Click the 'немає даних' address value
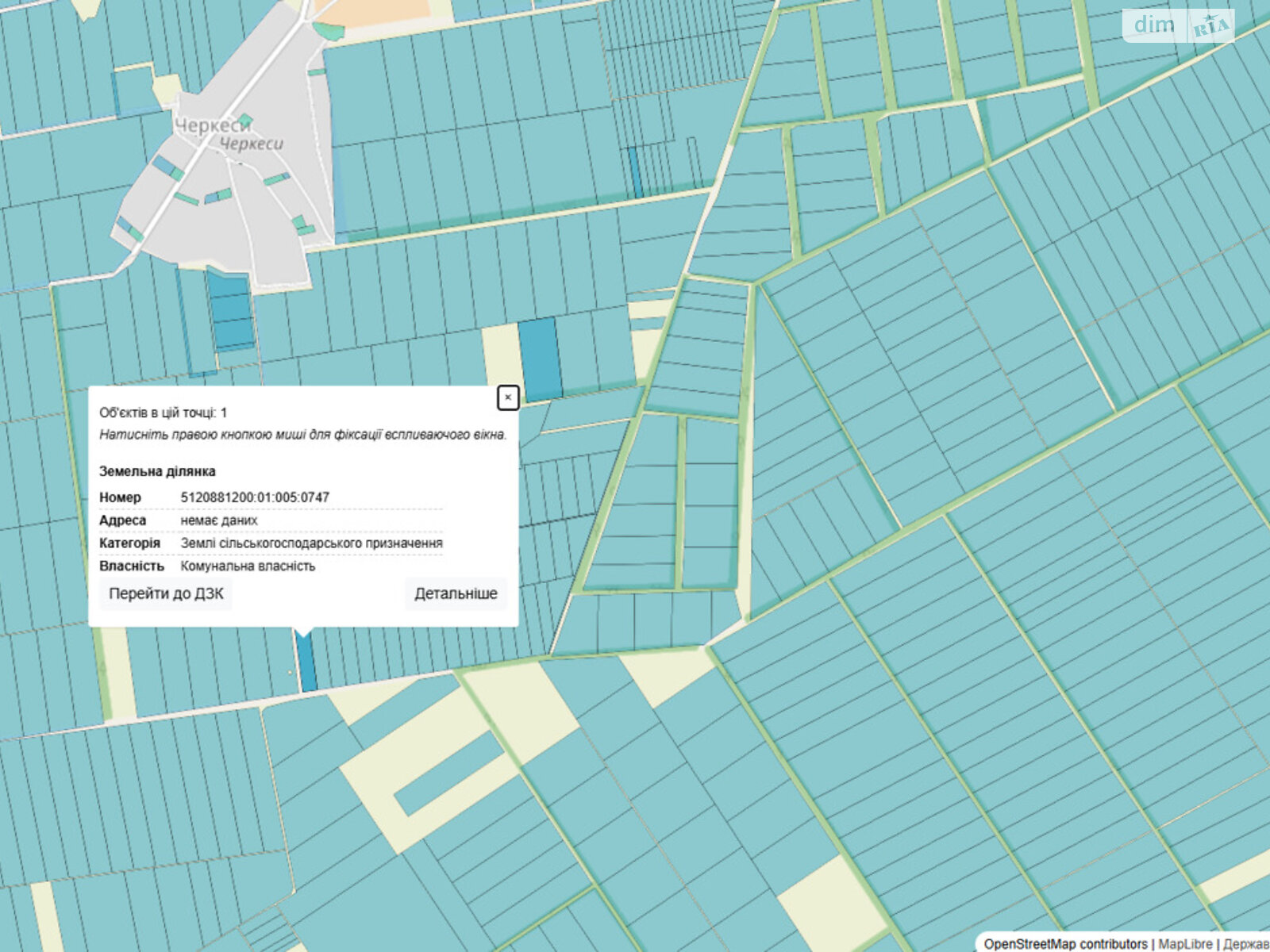Screen dimensions: 1270x952 coord(219,520)
